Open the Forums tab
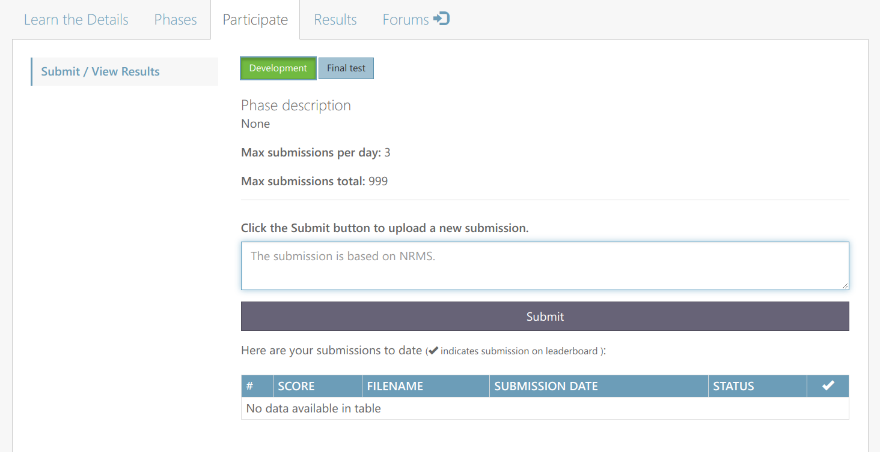Viewport: 880px width, 452px height. pos(406,19)
